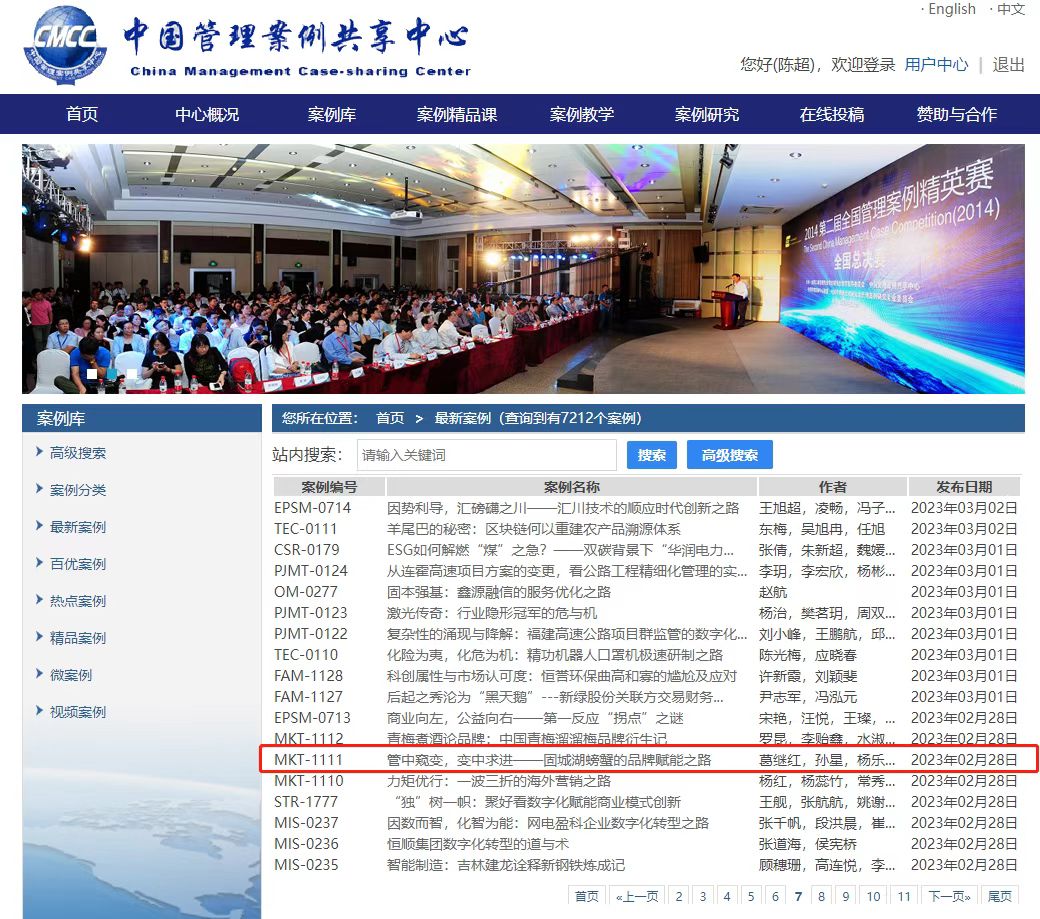The height and width of the screenshot is (919, 1040).
Task: Open the 案例库 navigation menu
Action: pos(332,114)
